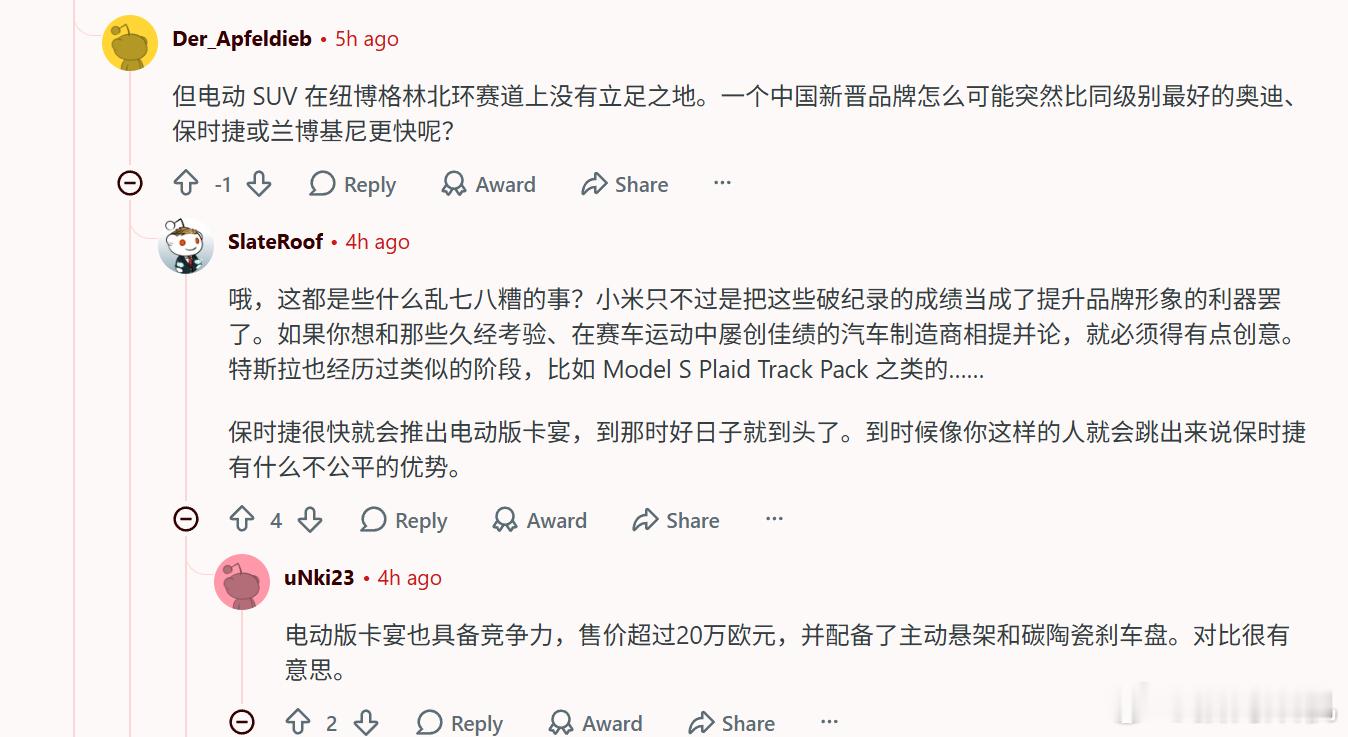Viewport: 1348px width, 737px height.
Task: Open more options on SlateRoof's comment
Action: point(774,519)
